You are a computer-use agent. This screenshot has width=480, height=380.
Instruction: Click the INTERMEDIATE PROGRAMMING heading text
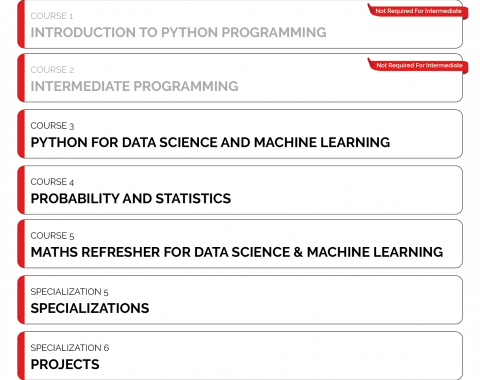(x=134, y=86)
